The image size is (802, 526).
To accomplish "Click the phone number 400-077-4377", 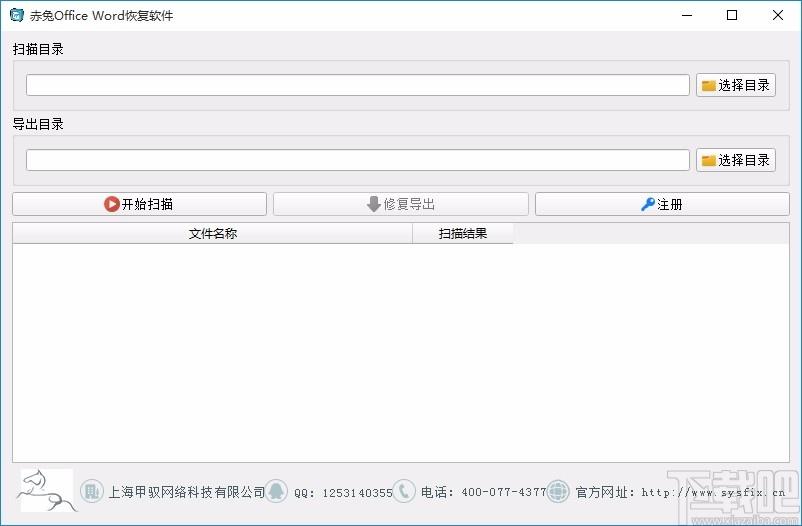I will (504, 492).
